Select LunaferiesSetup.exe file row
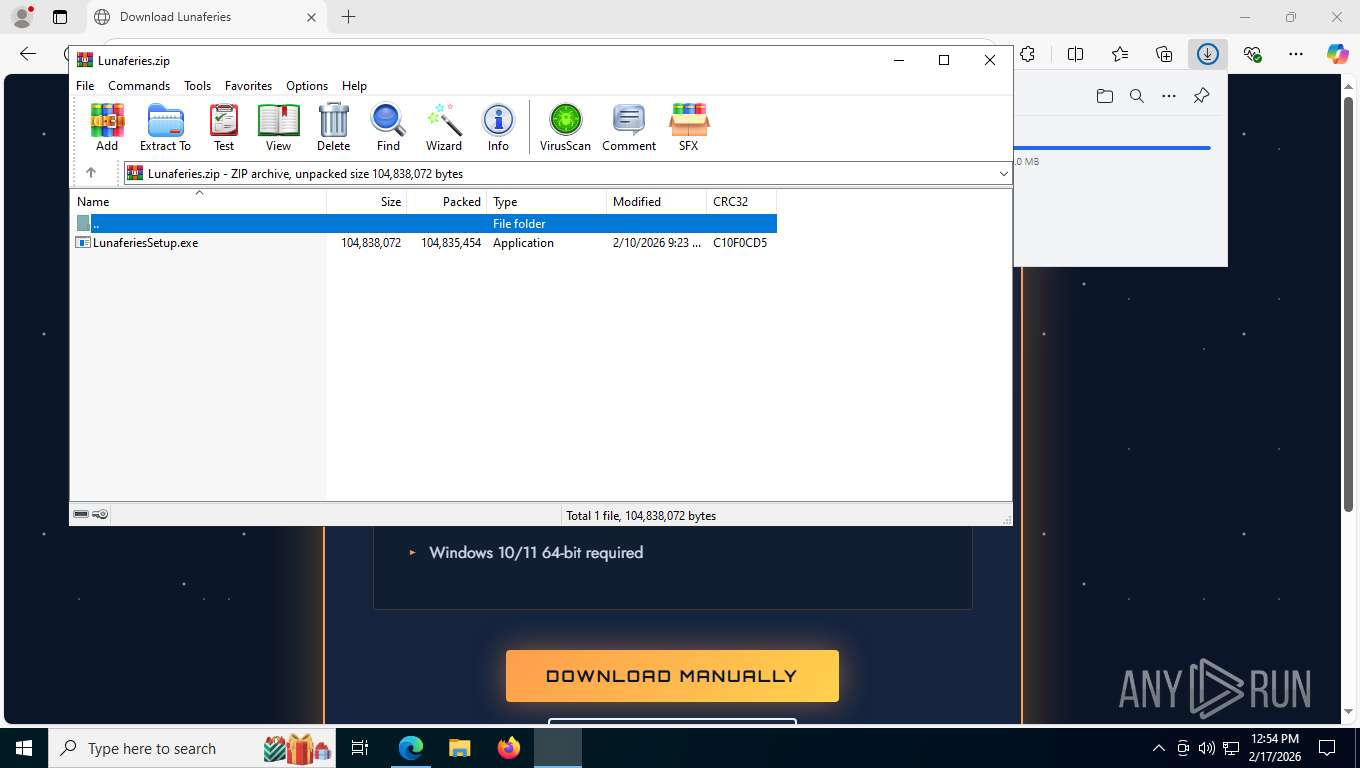The width and height of the screenshot is (1360, 768). [425, 243]
